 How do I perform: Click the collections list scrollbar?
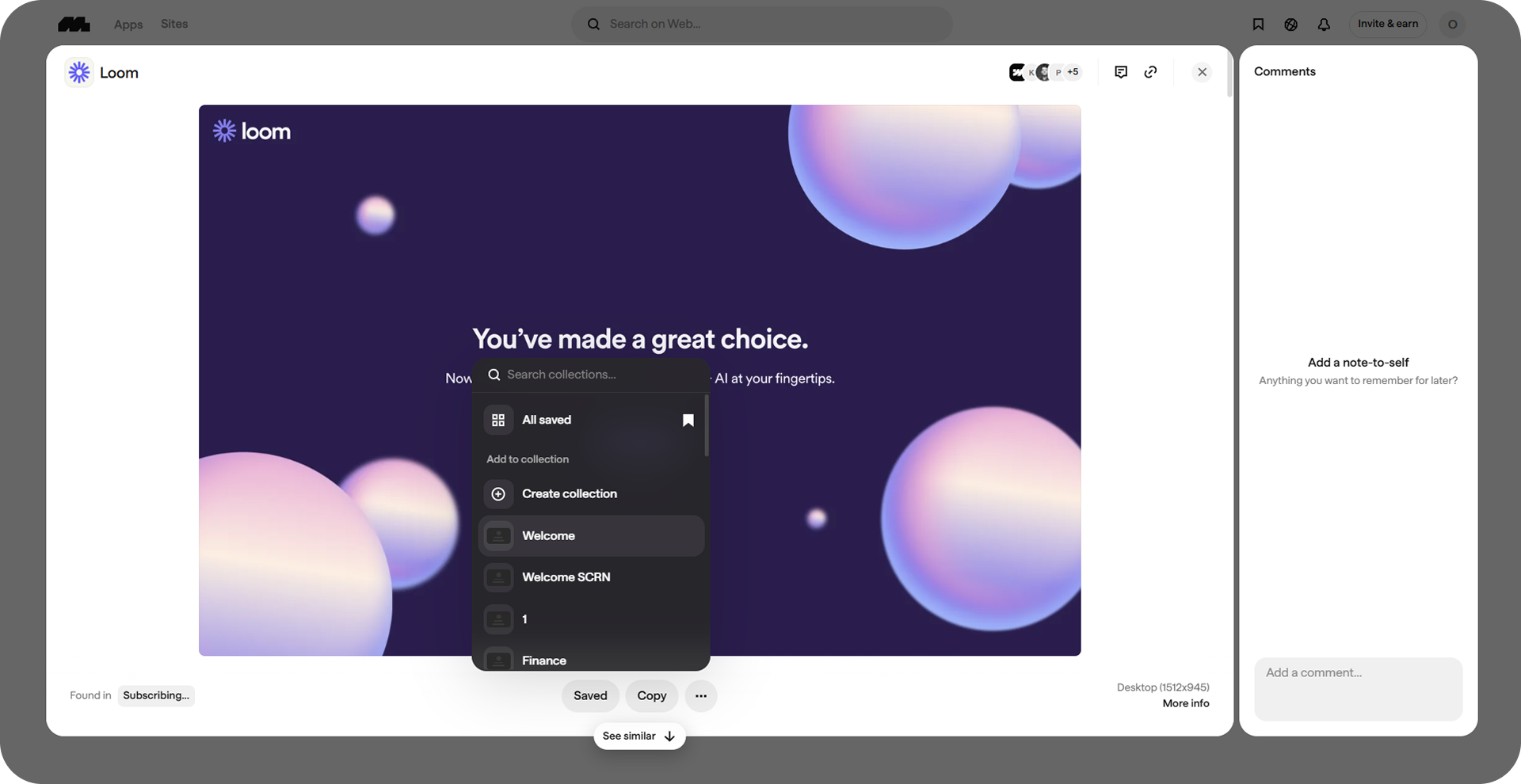click(706, 426)
